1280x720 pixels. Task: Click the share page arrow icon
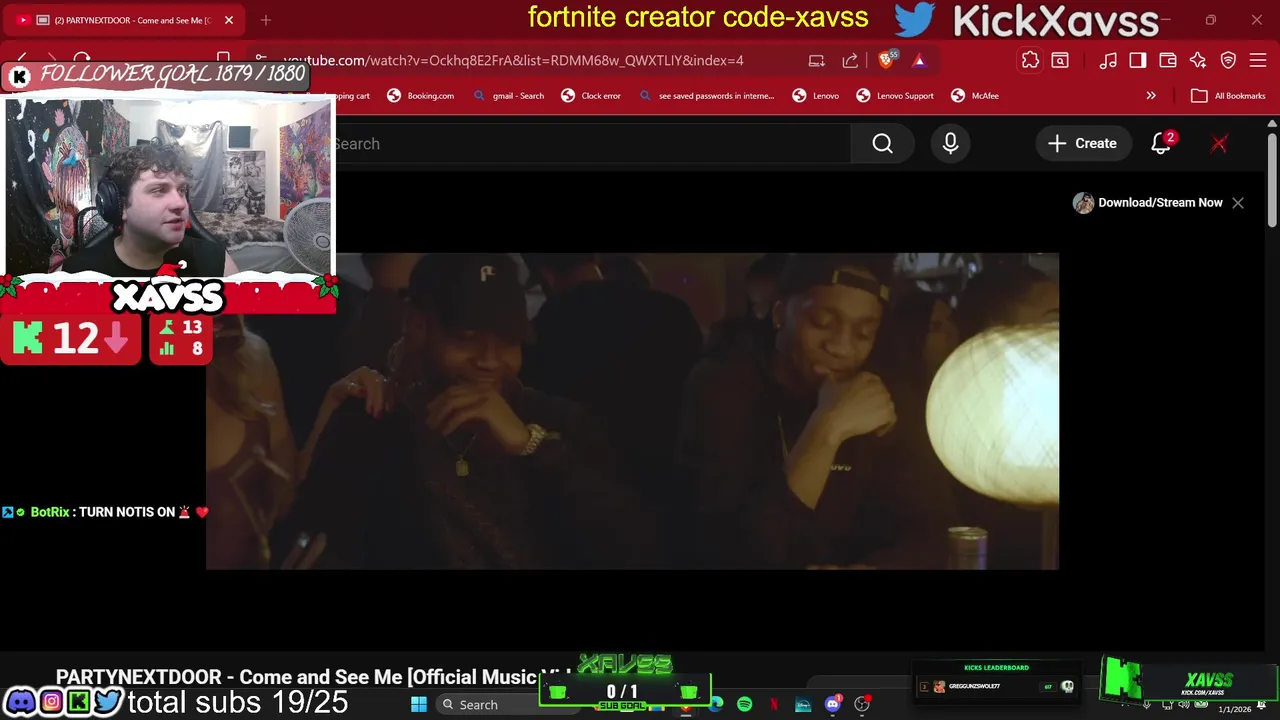click(850, 61)
